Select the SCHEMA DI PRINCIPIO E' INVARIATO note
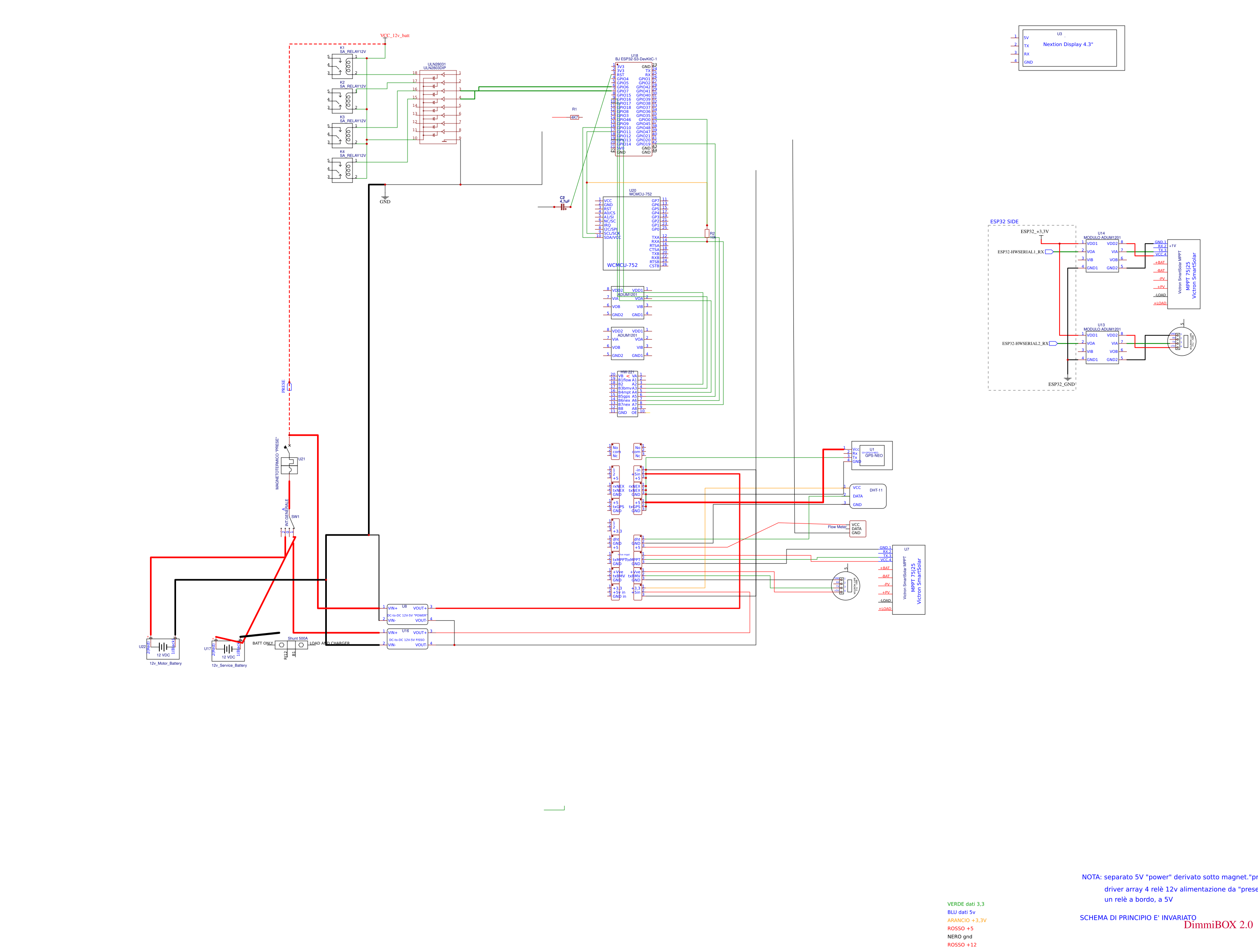 tap(1138, 917)
